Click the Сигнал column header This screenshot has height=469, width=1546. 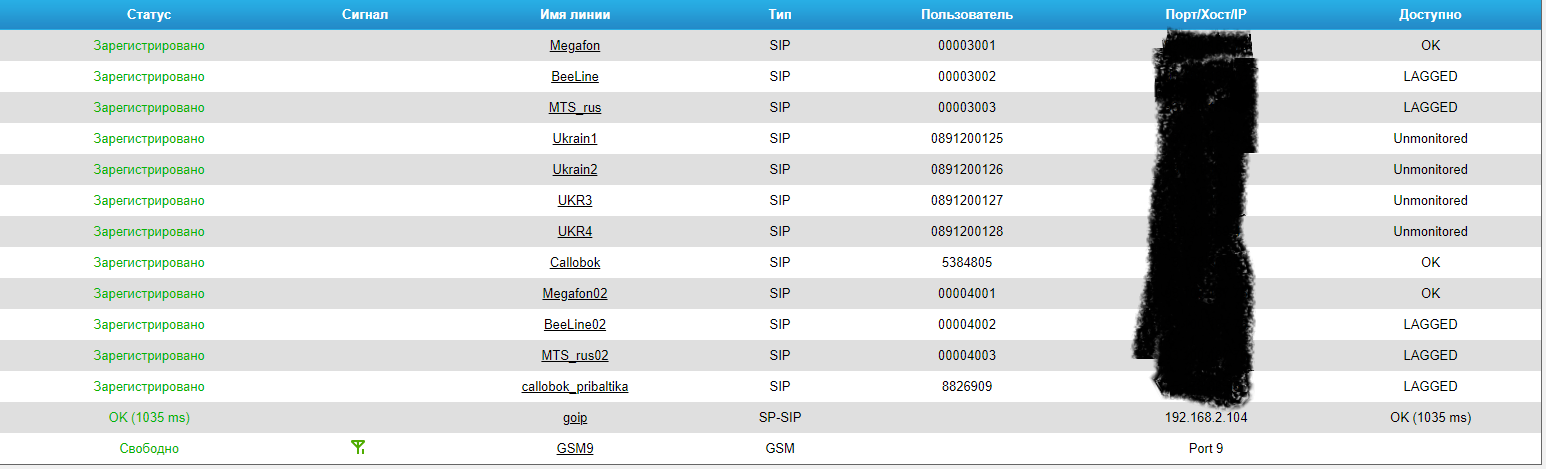coord(364,15)
